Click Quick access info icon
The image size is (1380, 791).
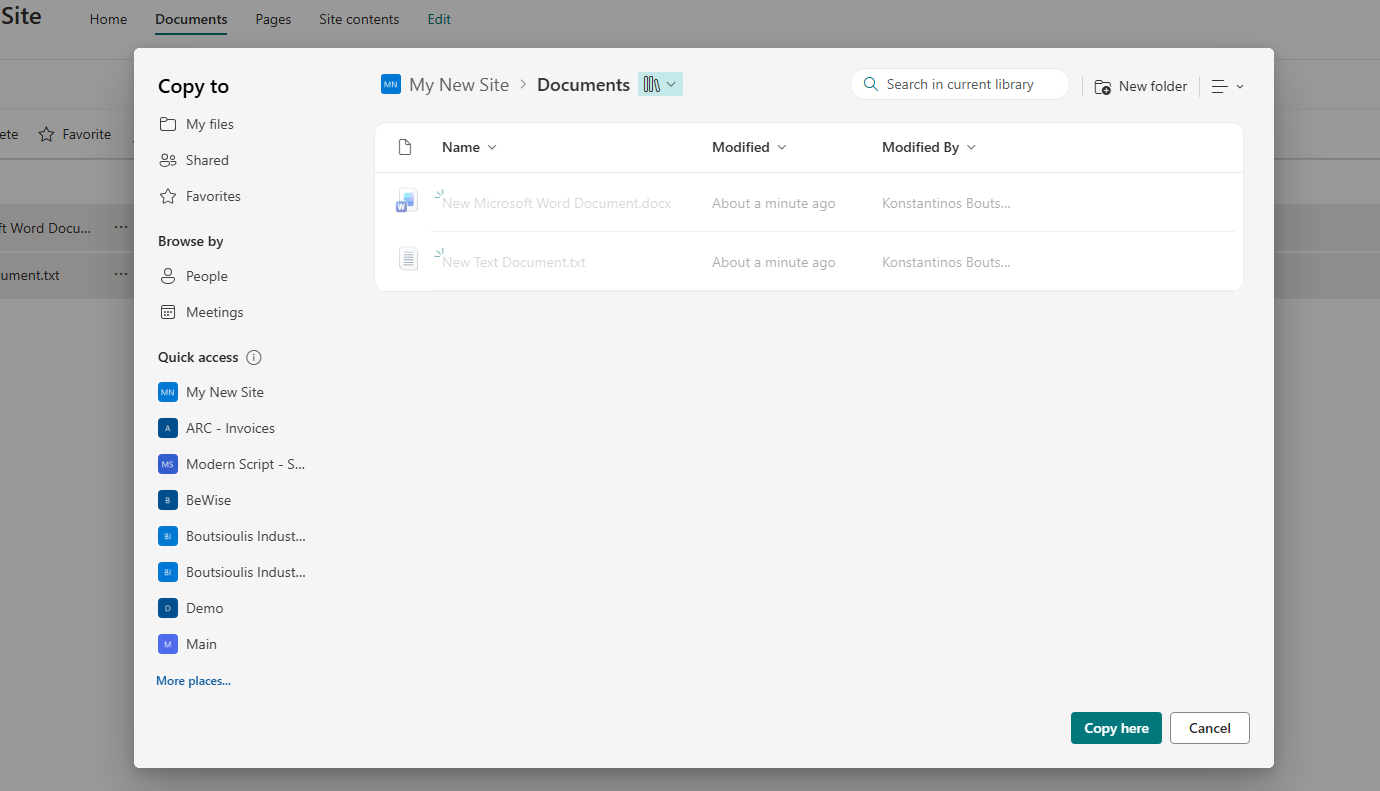coord(254,357)
